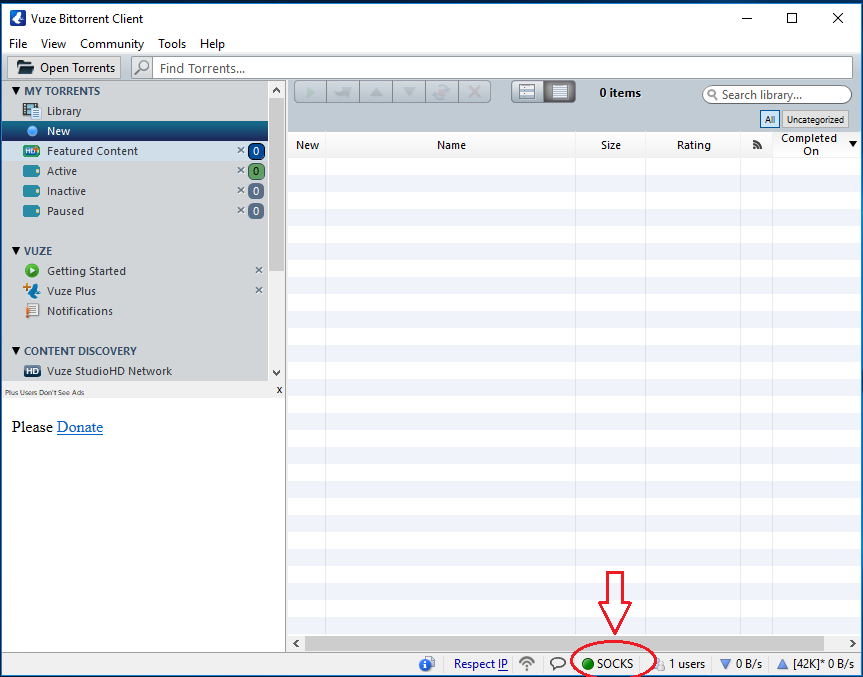This screenshot has height=677, width=863.
Task: Show Inactive torrents in the sidebar
Action: pyautogui.click(x=135, y=191)
